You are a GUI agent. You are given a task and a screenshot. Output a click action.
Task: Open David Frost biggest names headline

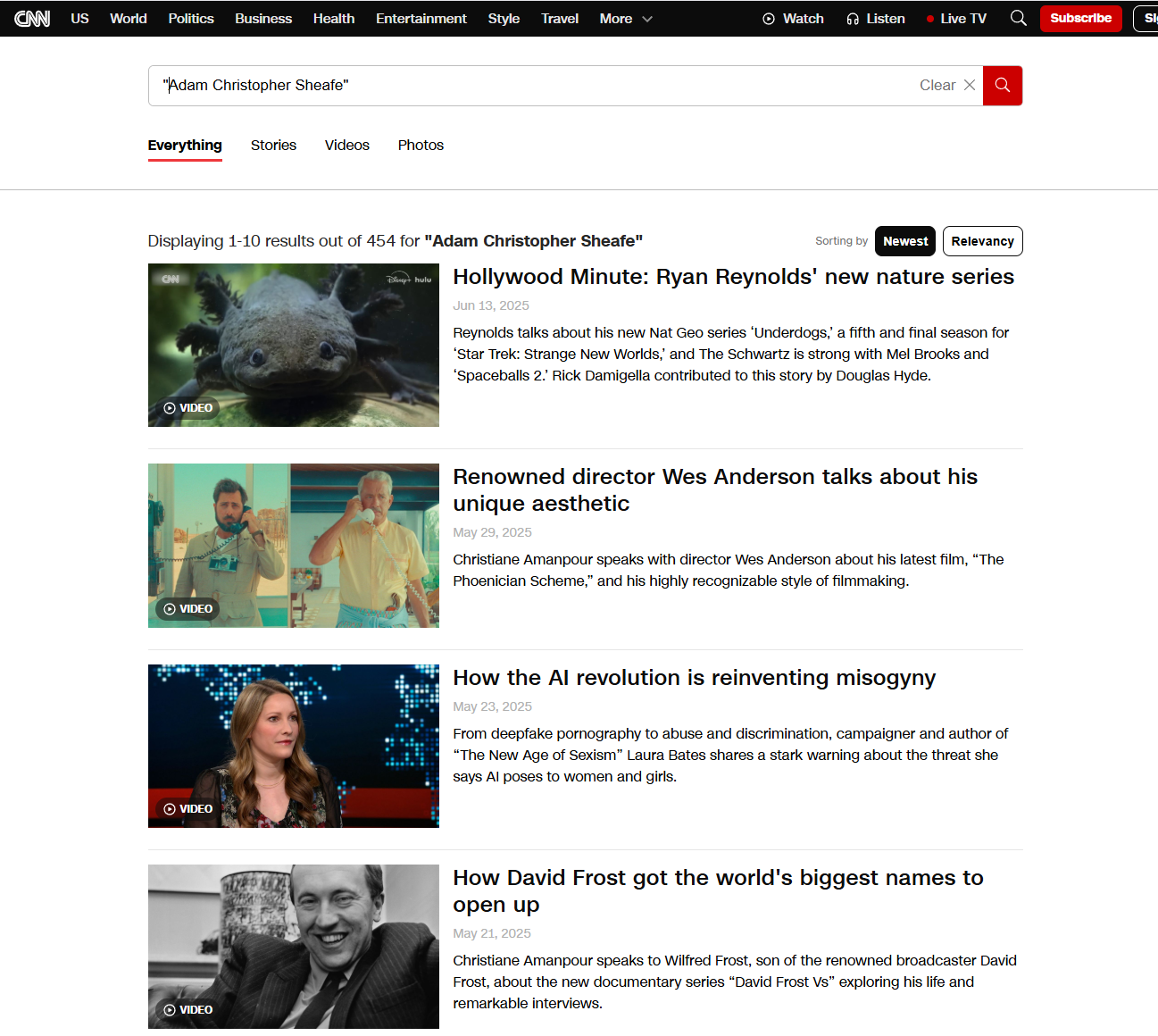[718, 891]
